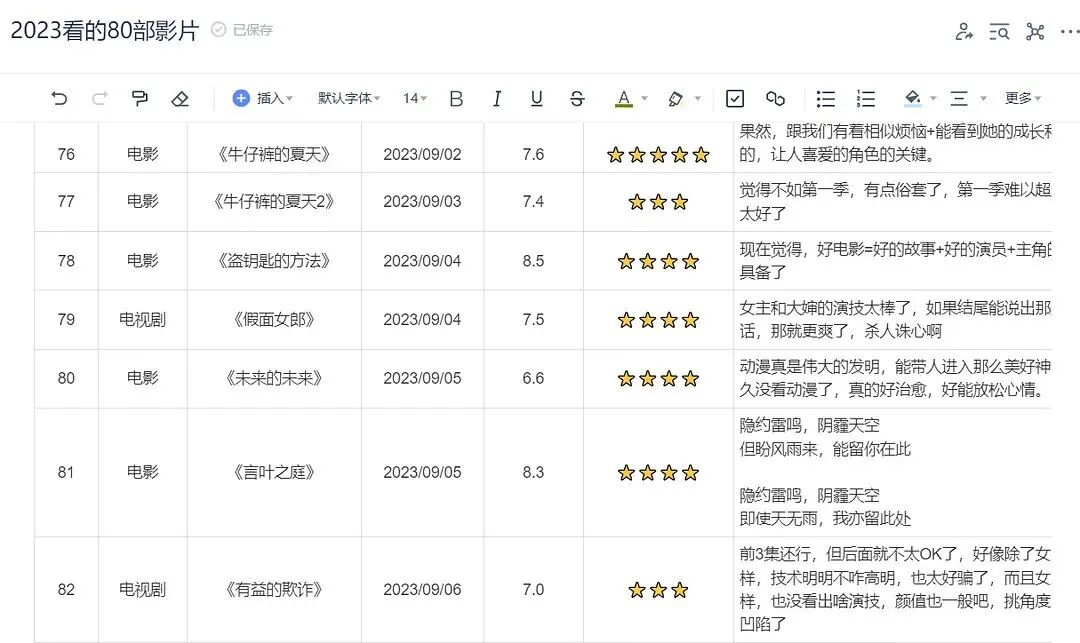The height and width of the screenshot is (643, 1080).
Task: Open find and replace search icon
Action: [999, 32]
